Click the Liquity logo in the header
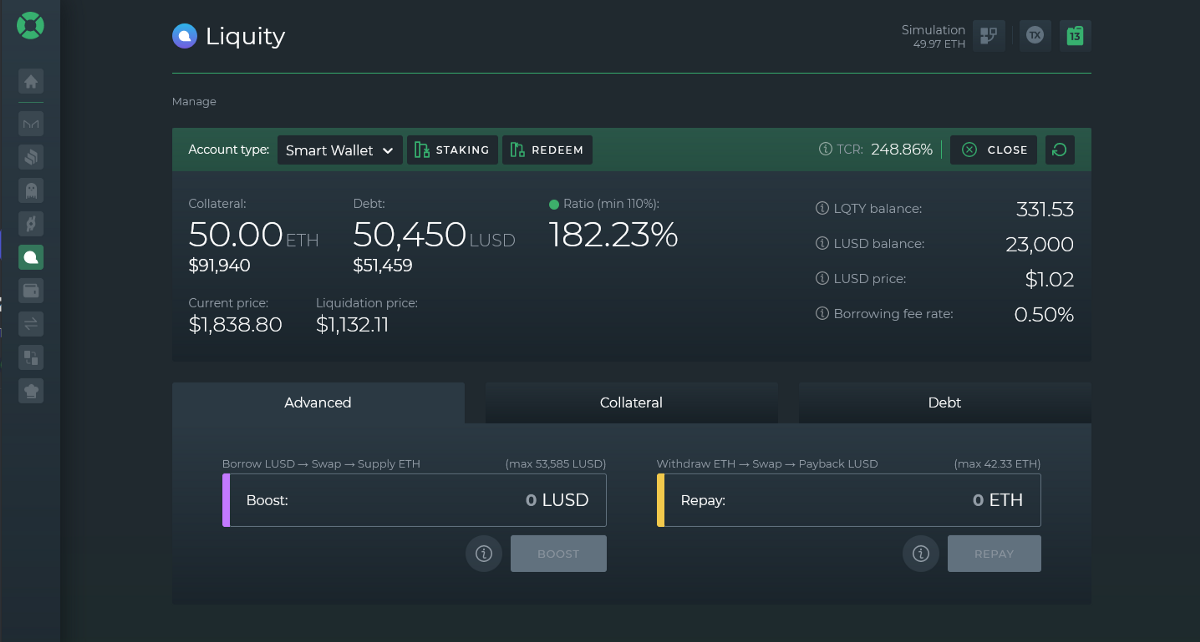Viewport: 1200px width, 642px height. tap(185, 36)
